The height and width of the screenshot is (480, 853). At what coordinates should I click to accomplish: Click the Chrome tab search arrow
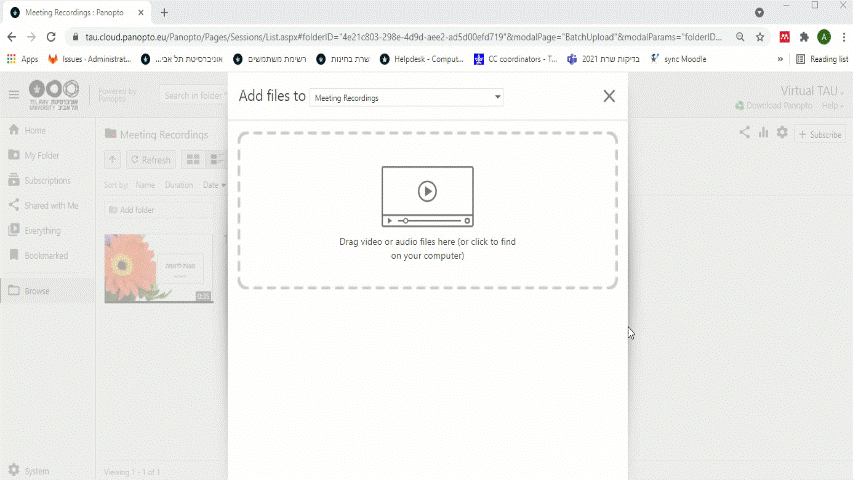(x=759, y=13)
